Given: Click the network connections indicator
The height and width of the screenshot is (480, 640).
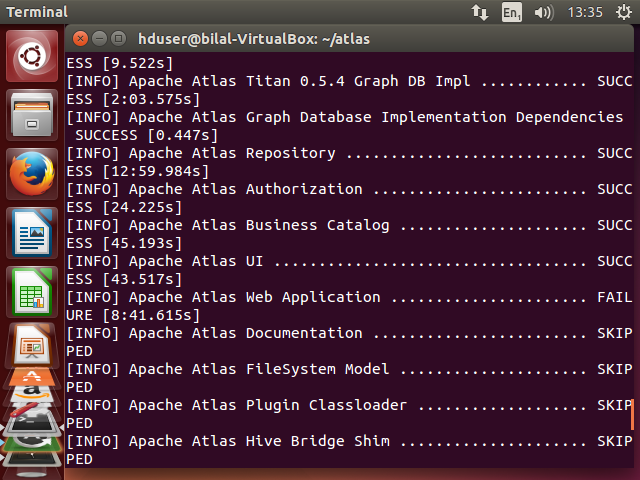Looking at the screenshot, I should (x=480, y=13).
